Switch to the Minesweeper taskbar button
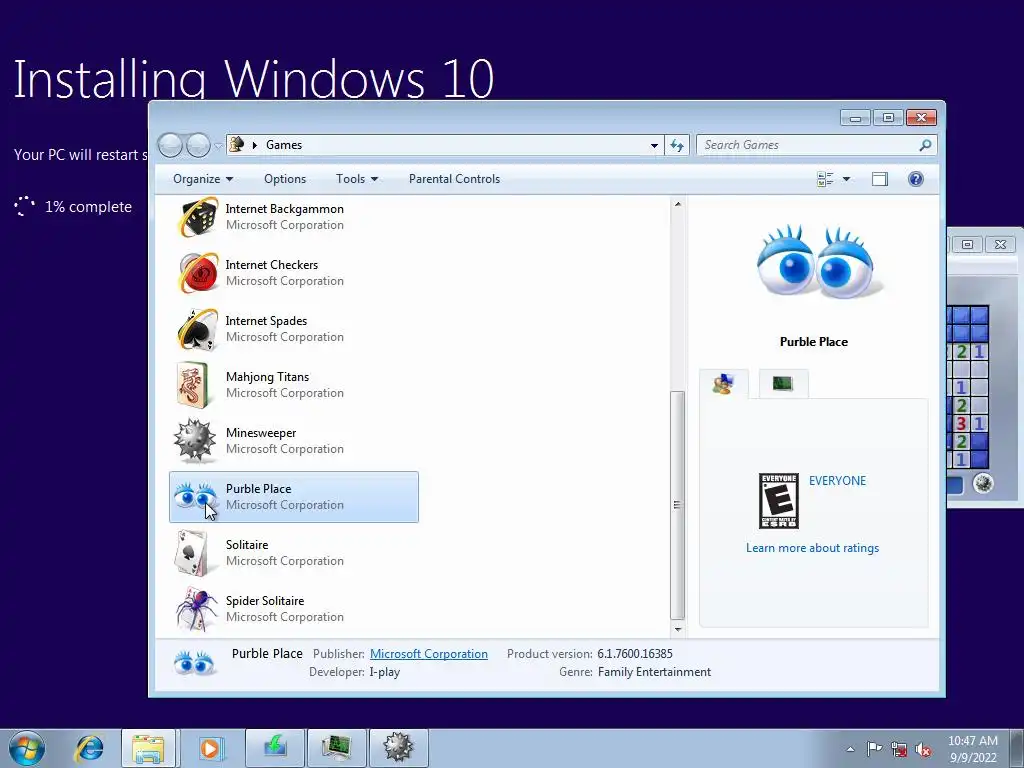This screenshot has height=768, width=1024. coord(398,748)
